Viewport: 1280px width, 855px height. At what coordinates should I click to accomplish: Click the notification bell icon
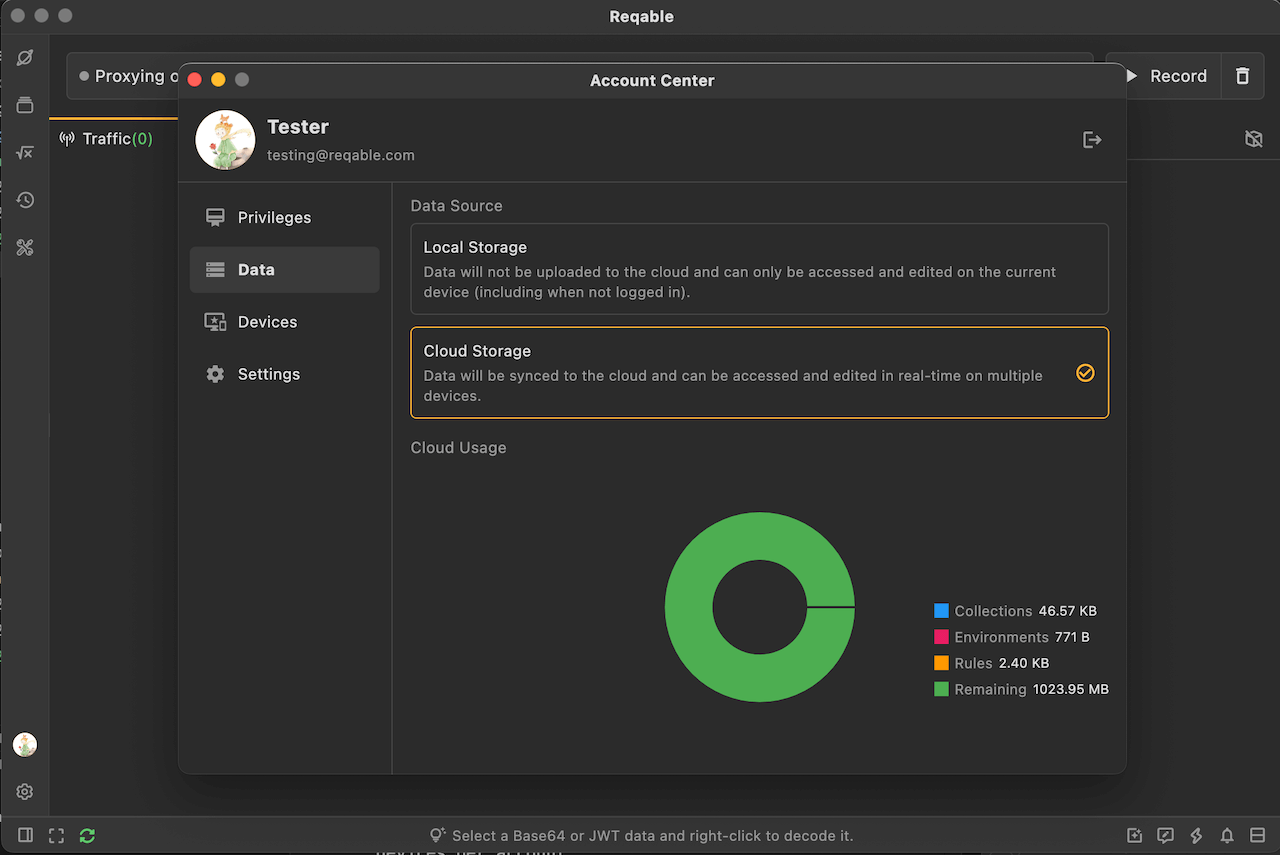1227,835
